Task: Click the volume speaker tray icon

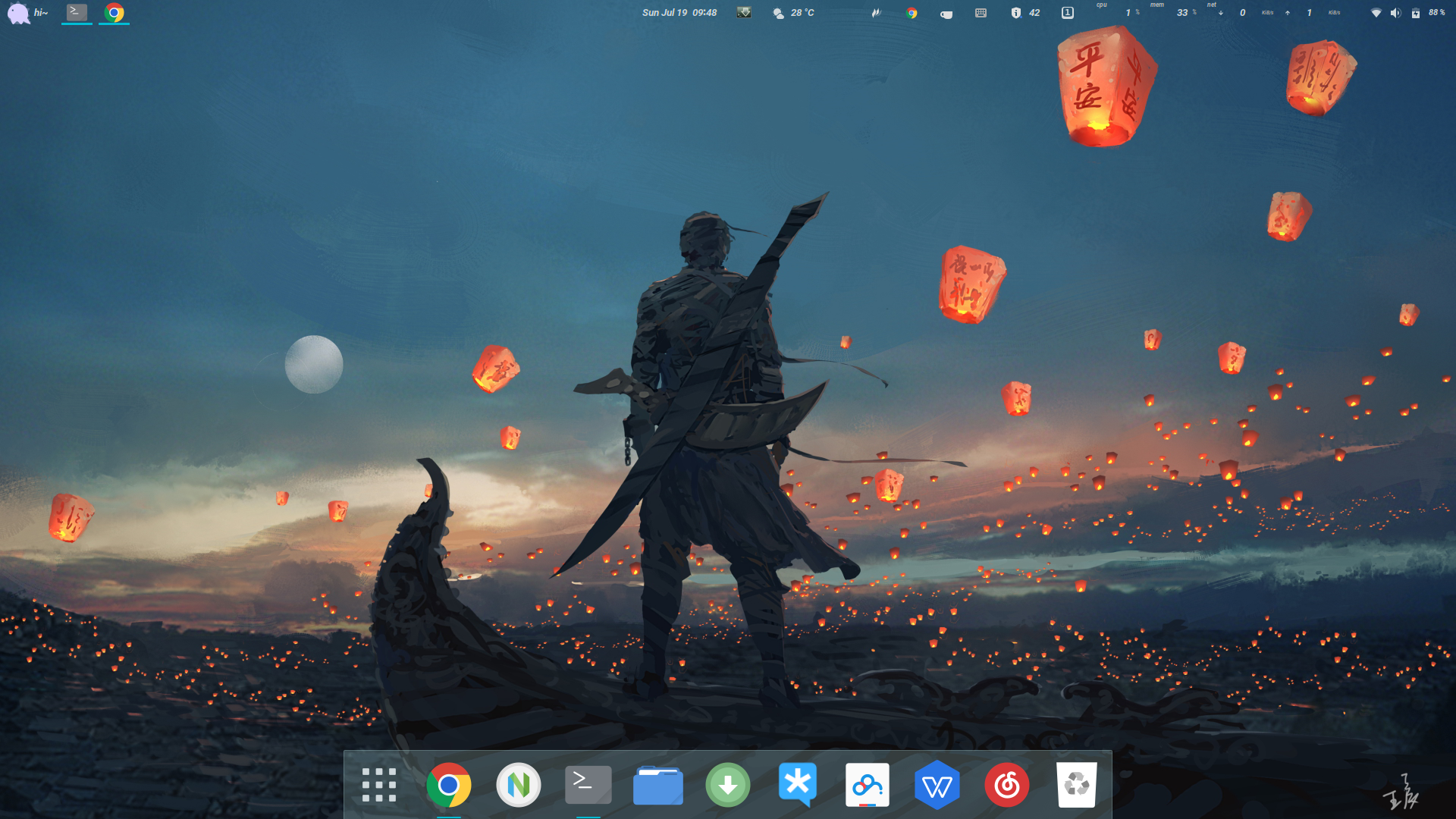Action: [1395, 13]
